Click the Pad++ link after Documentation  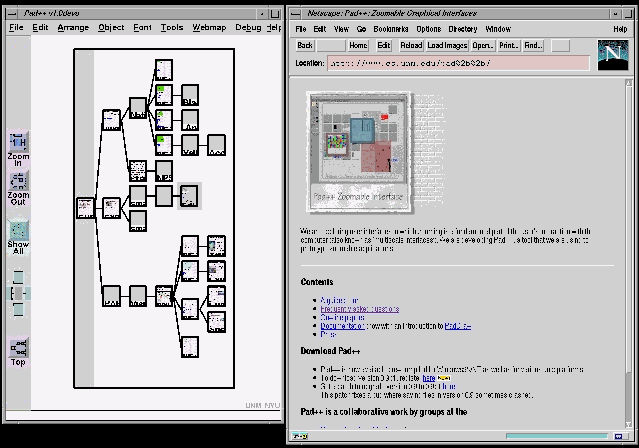(458, 326)
